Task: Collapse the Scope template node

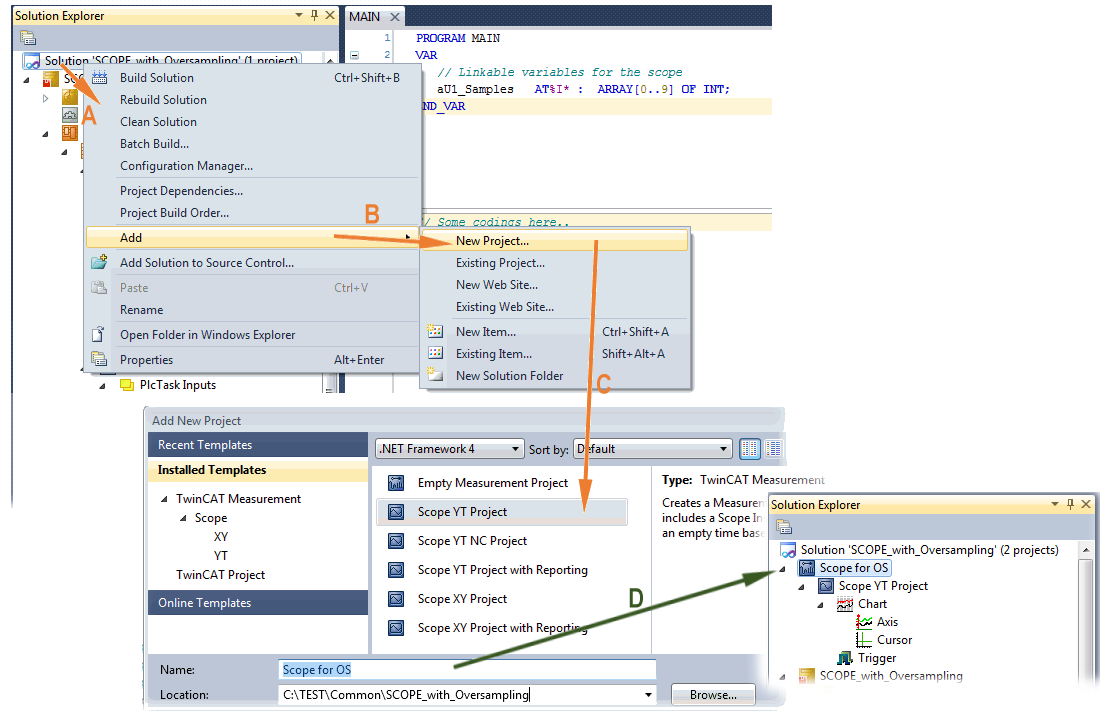Action: 183,518
